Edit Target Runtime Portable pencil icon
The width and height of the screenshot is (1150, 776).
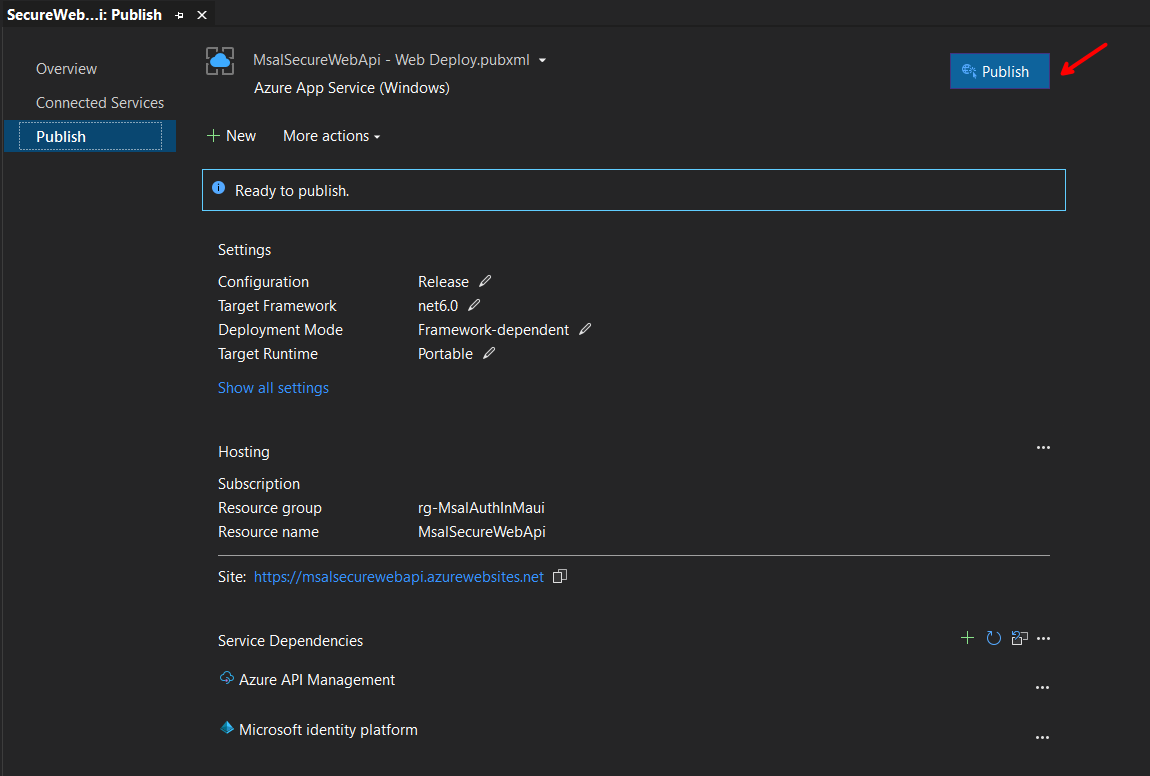pyautogui.click(x=489, y=353)
